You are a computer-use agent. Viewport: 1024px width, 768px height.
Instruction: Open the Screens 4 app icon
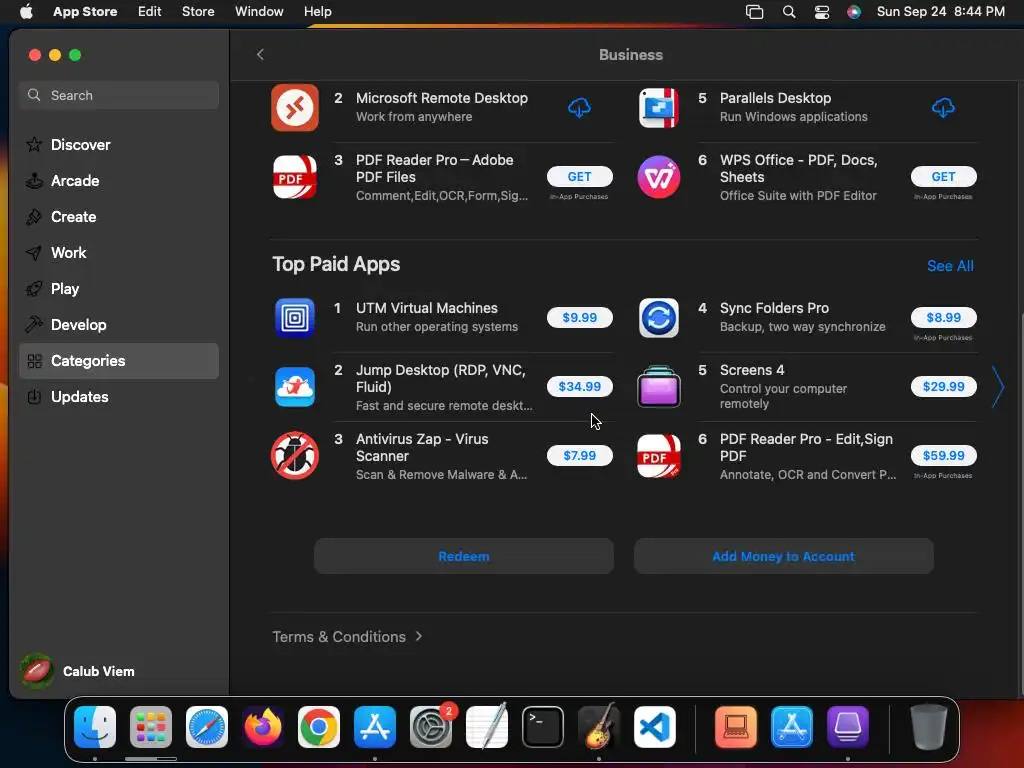click(x=658, y=387)
